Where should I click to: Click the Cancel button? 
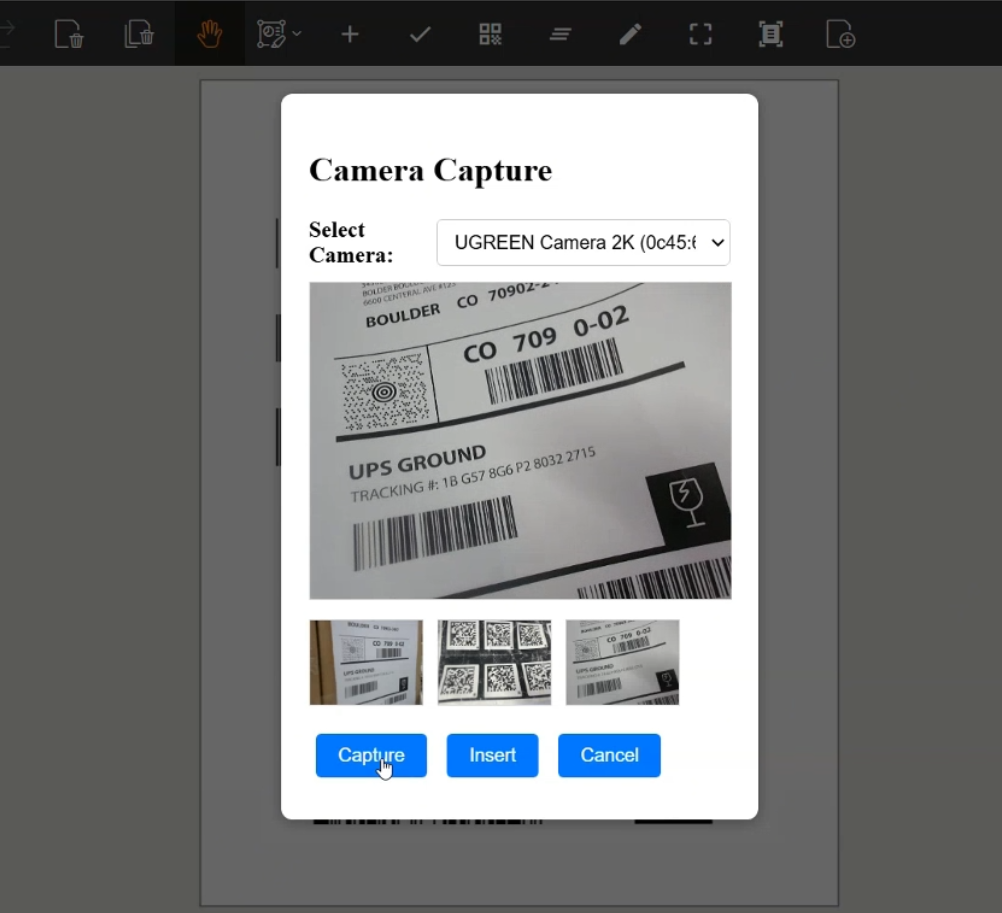pyautogui.click(x=609, y=755)
